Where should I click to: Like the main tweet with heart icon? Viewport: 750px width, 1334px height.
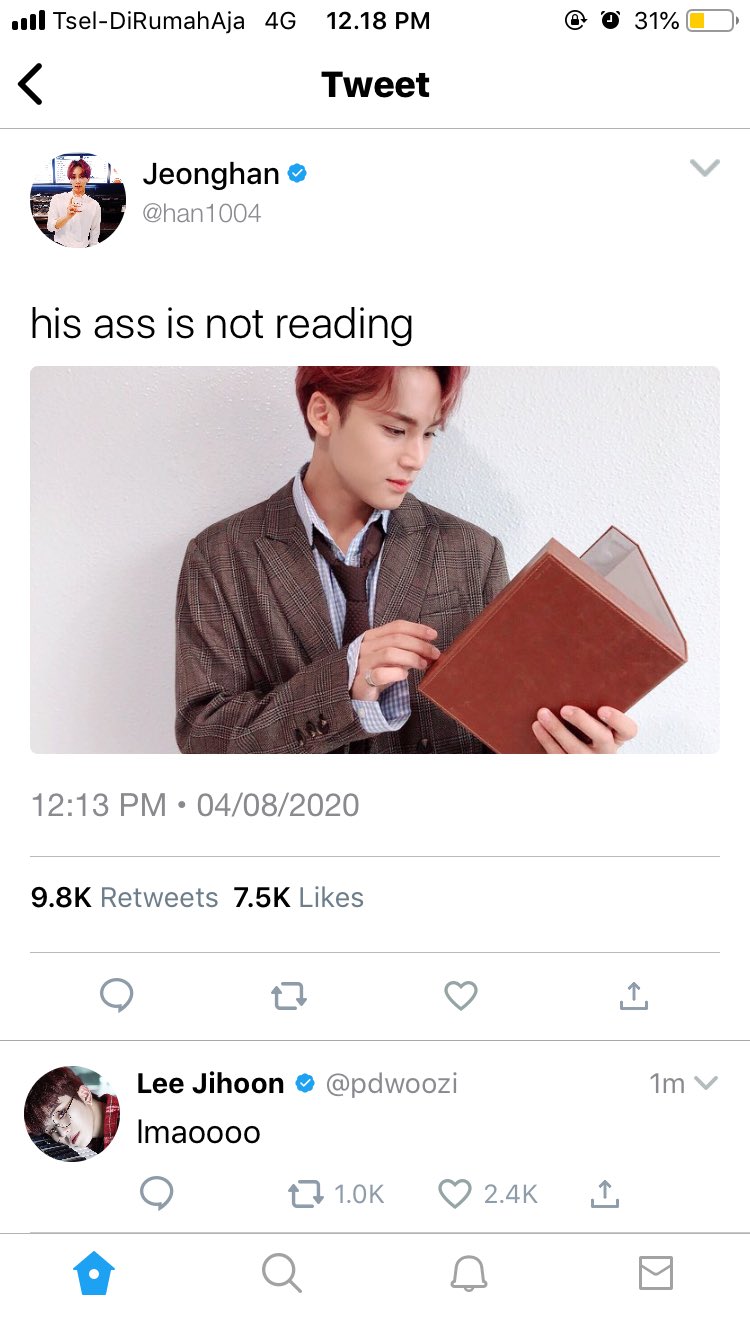461,995
